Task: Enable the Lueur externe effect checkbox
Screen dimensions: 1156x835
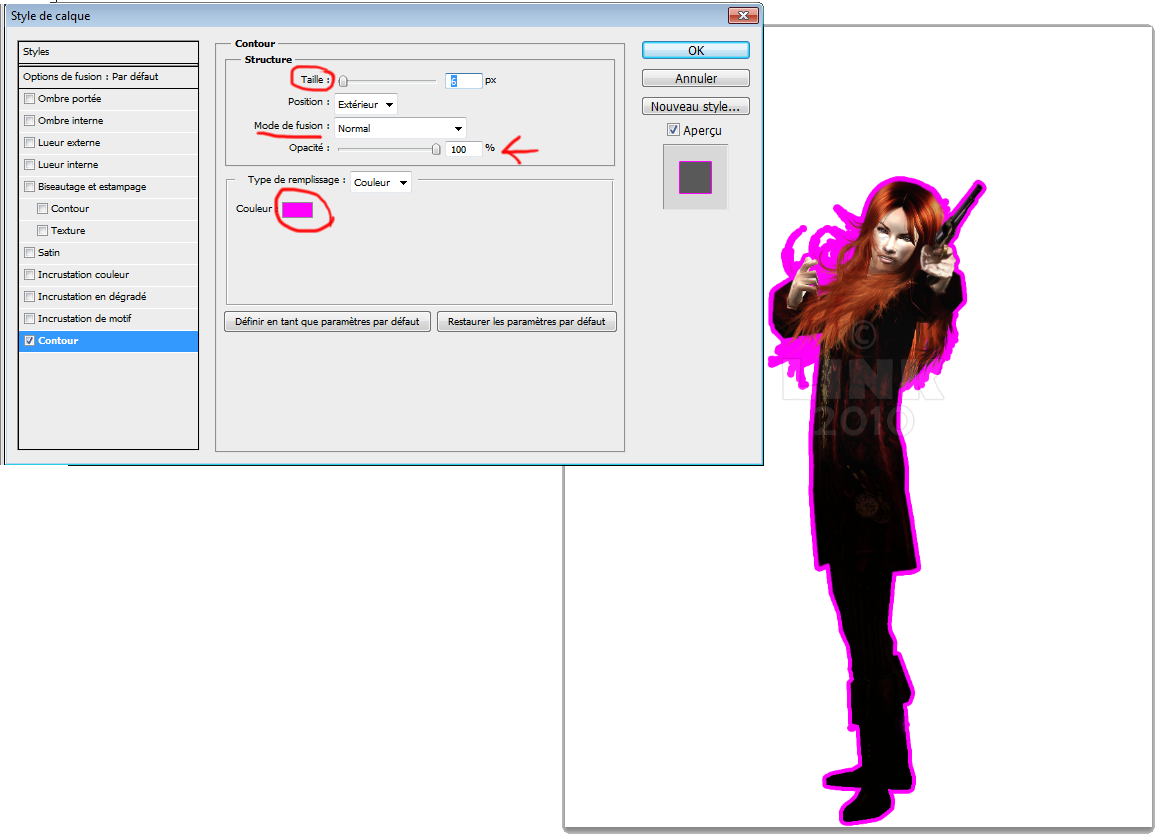Action: point(30,143)
